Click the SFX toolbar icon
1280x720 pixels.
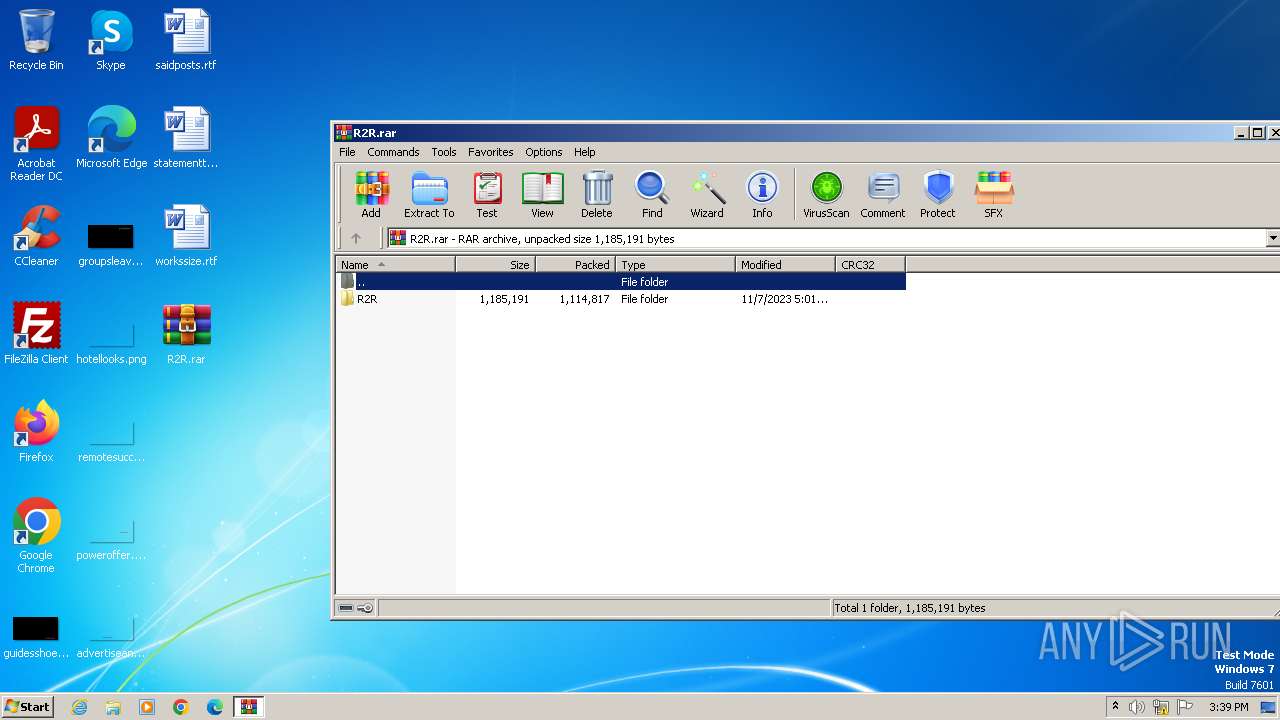pyautogui.click(x=993, y=195)
